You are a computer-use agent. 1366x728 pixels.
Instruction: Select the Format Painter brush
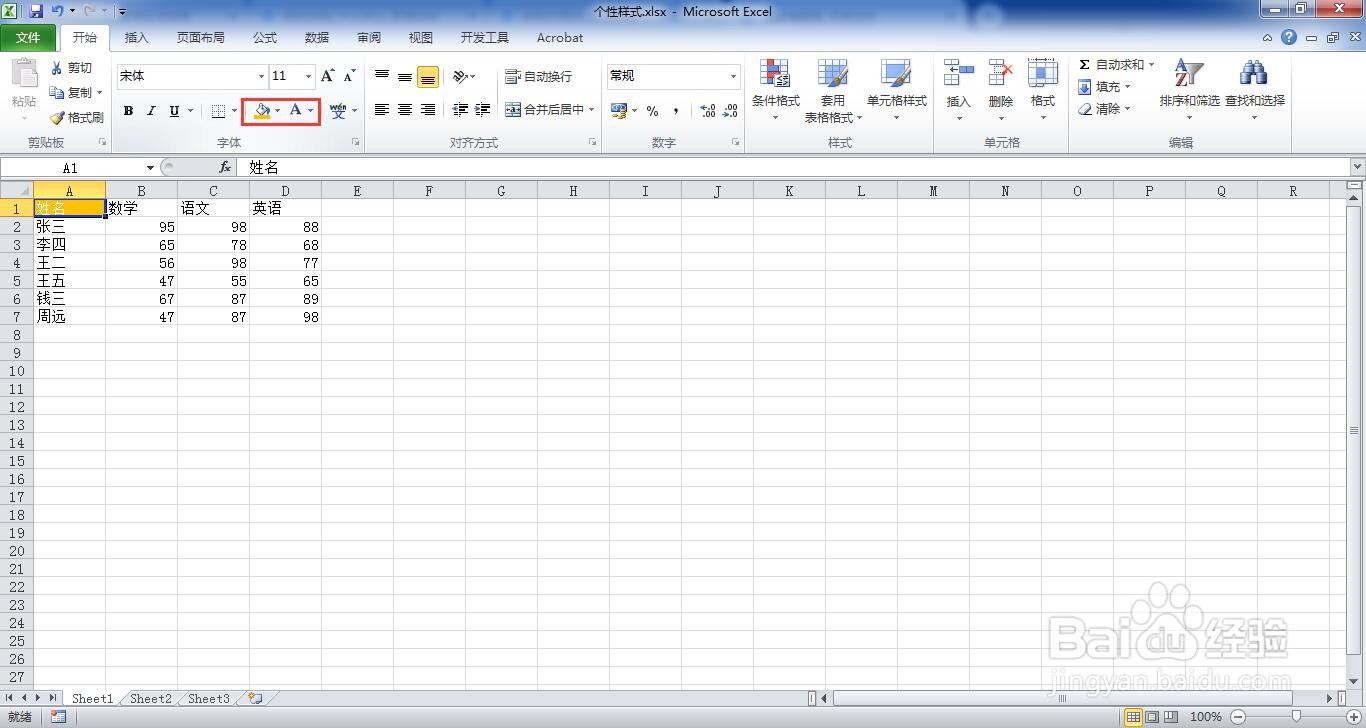point(57,117)
